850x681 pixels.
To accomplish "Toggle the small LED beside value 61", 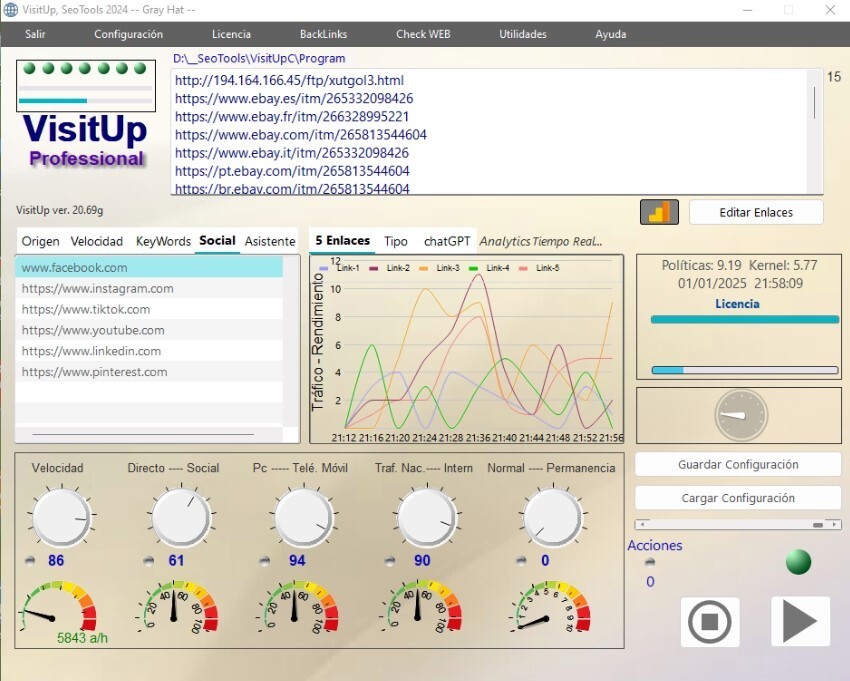I will pyautogui.click(x=149, y=561).
